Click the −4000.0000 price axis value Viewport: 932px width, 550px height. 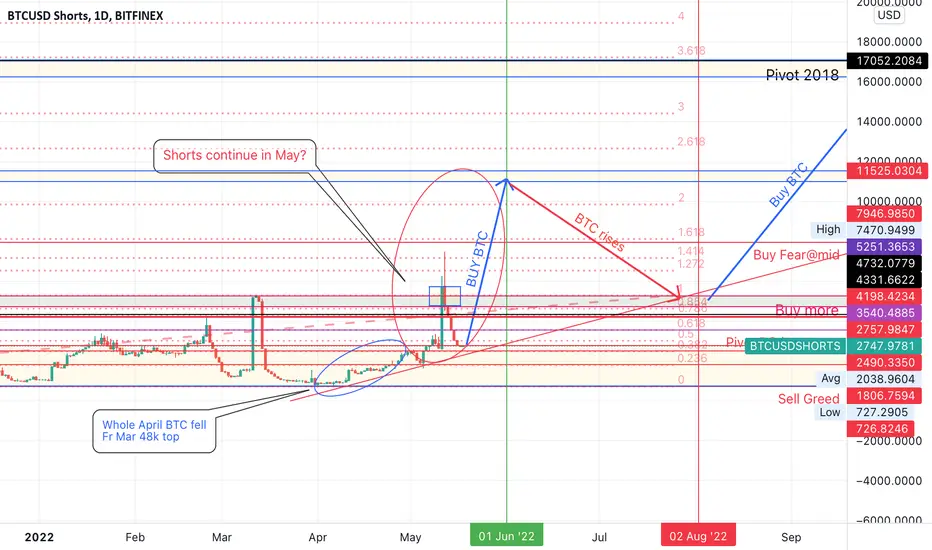point(889,480)
